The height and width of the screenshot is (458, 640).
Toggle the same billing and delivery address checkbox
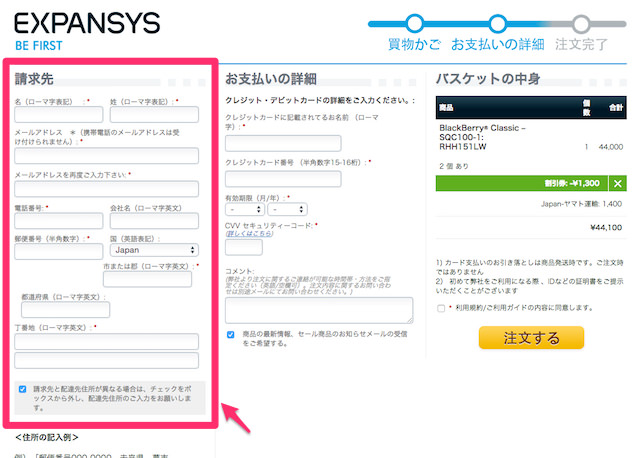pos(22,389)
